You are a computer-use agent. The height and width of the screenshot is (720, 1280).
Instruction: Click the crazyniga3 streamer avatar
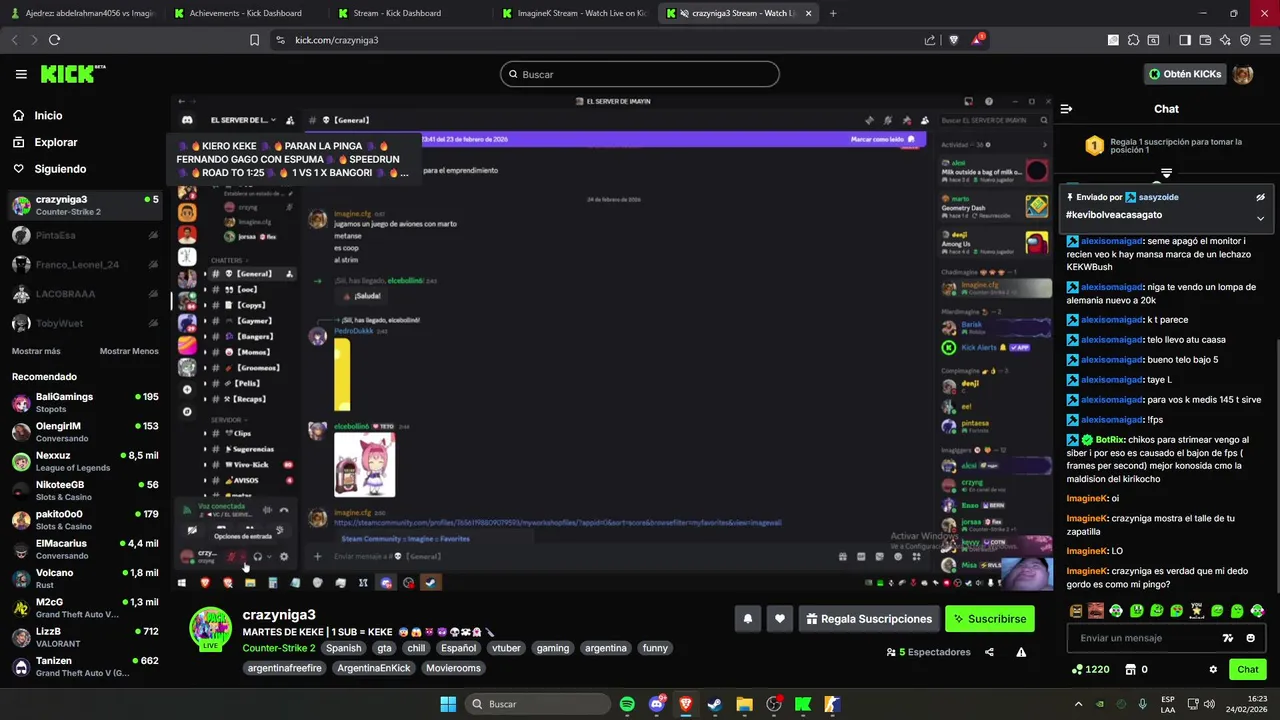click(x=211, y=629)
